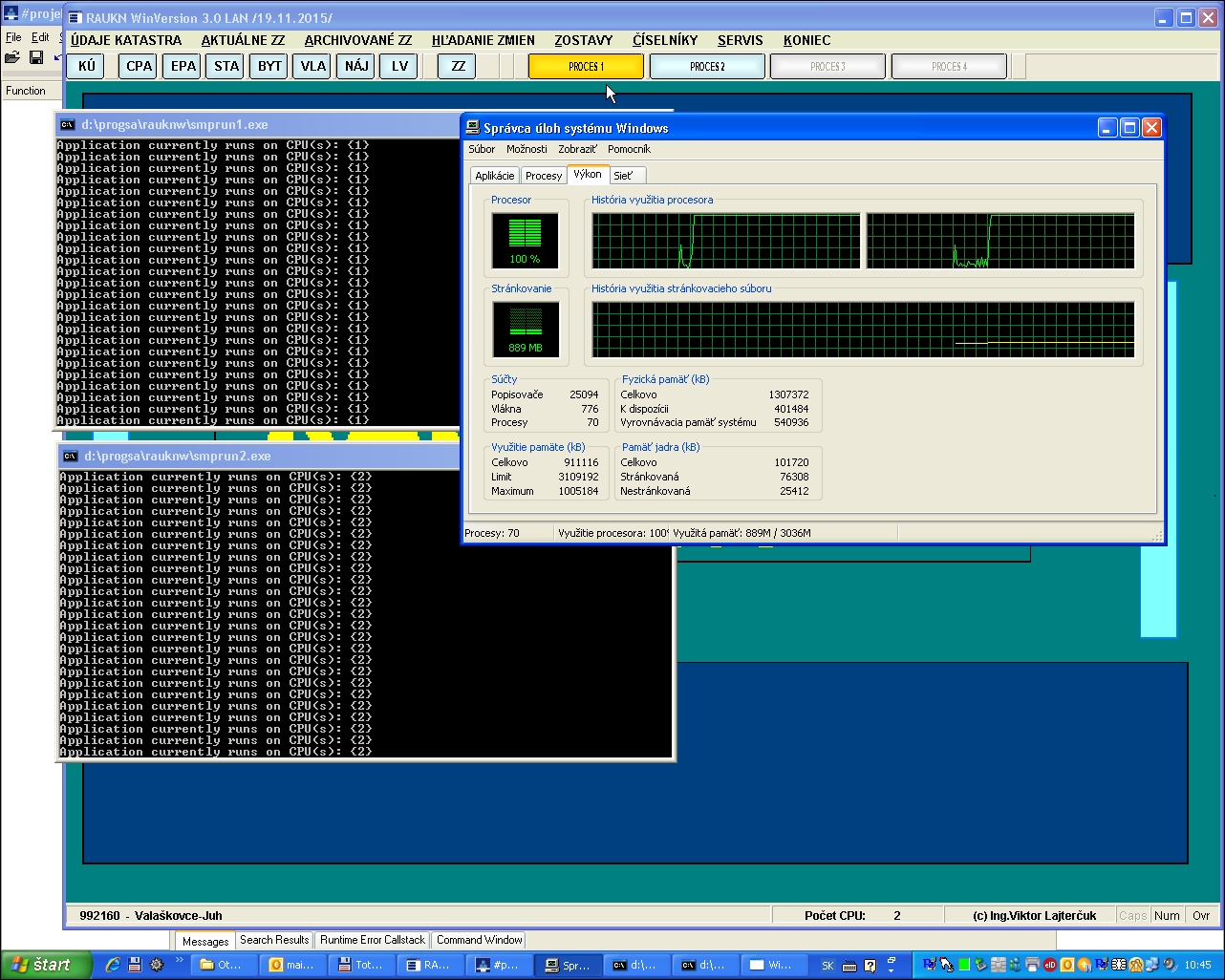Open the ZOSTAVY menu

point(584,40)
